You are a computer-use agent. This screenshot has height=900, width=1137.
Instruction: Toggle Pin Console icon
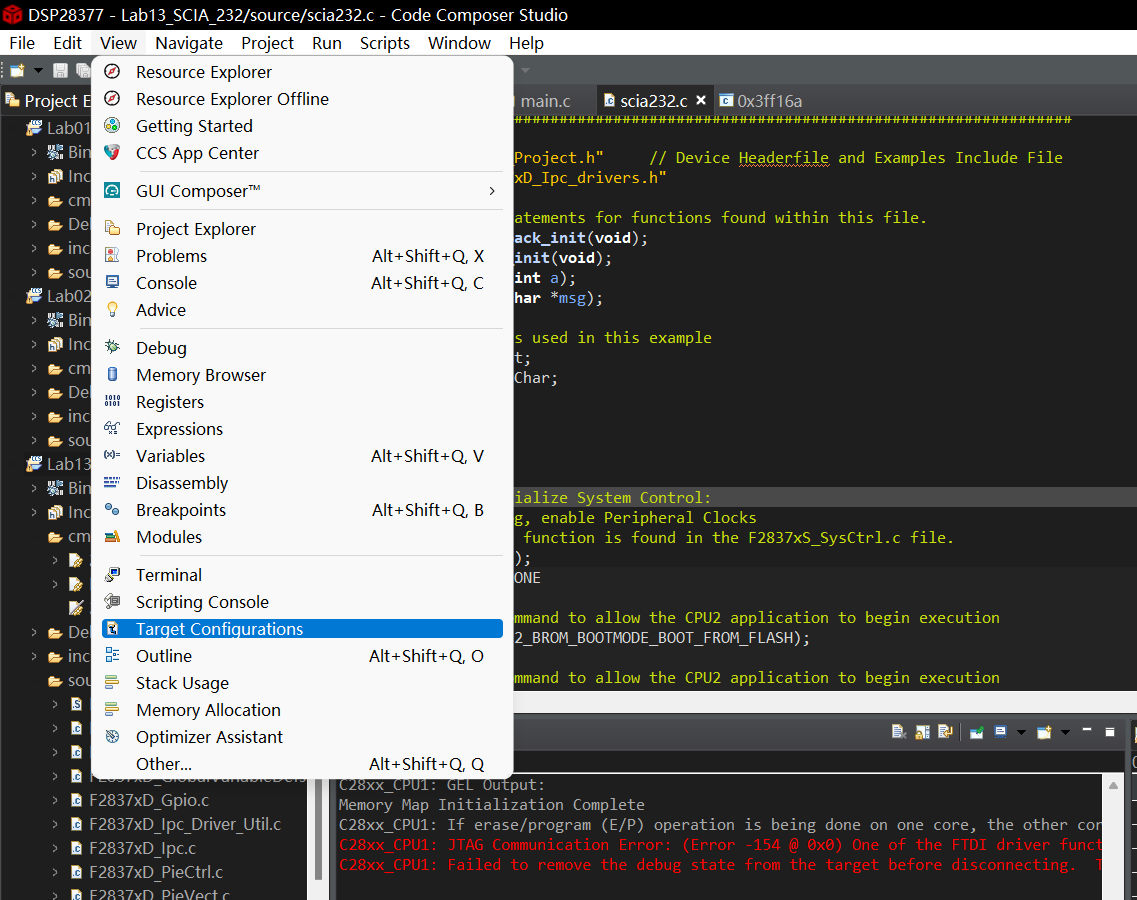click(976, 732)
